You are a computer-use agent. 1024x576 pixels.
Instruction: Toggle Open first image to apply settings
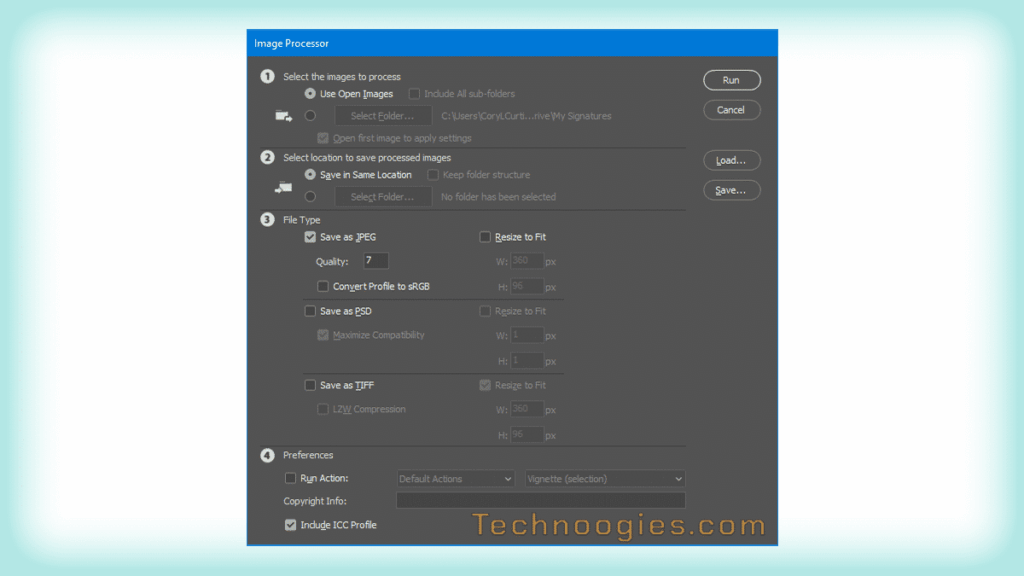click(323, 138)
